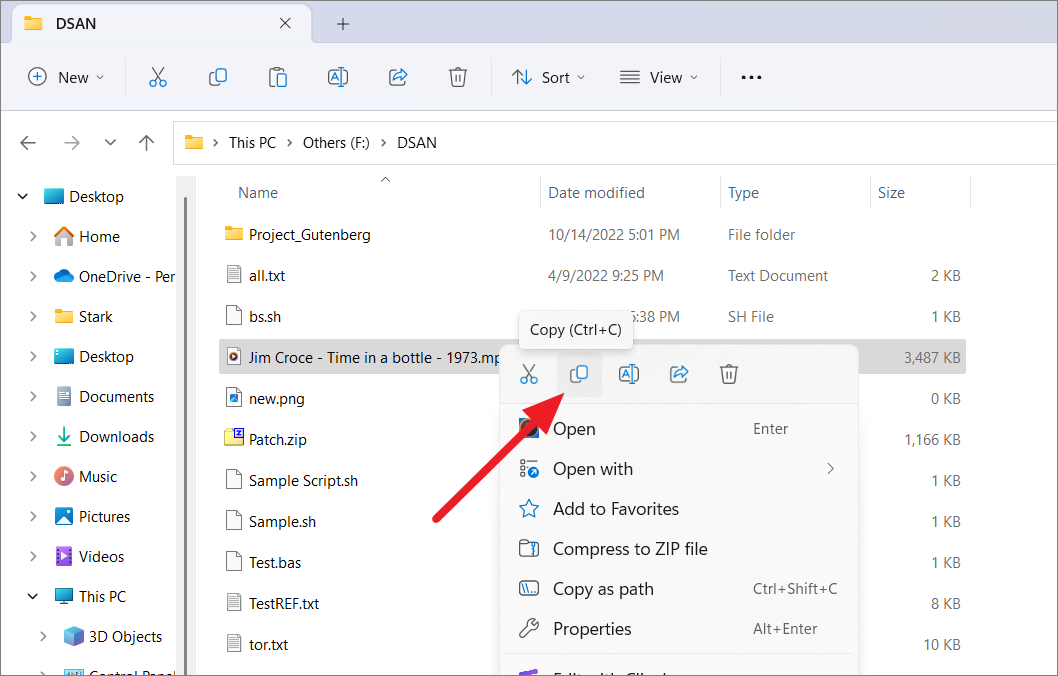Select the TestREF.txt file
The image size is (1058, 676).
click(283, 604)
